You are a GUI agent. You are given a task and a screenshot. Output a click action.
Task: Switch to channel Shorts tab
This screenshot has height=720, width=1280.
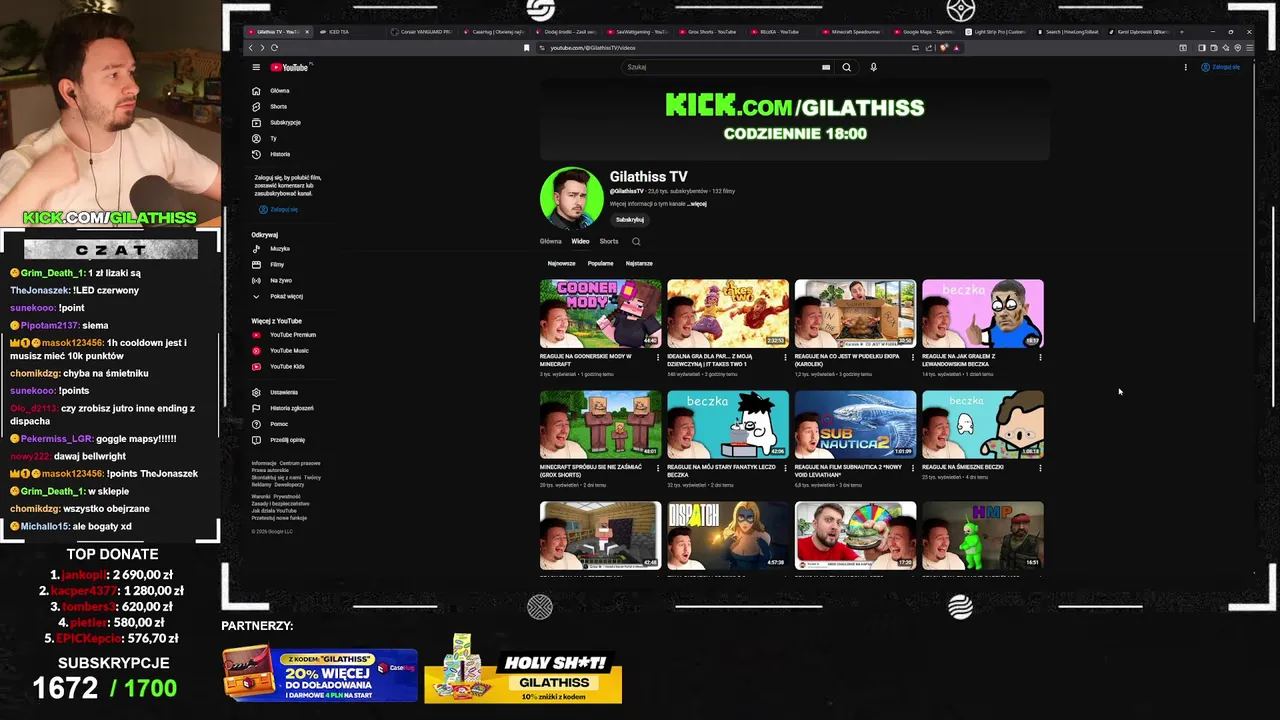pyautogui.click(x=609, y=241)
